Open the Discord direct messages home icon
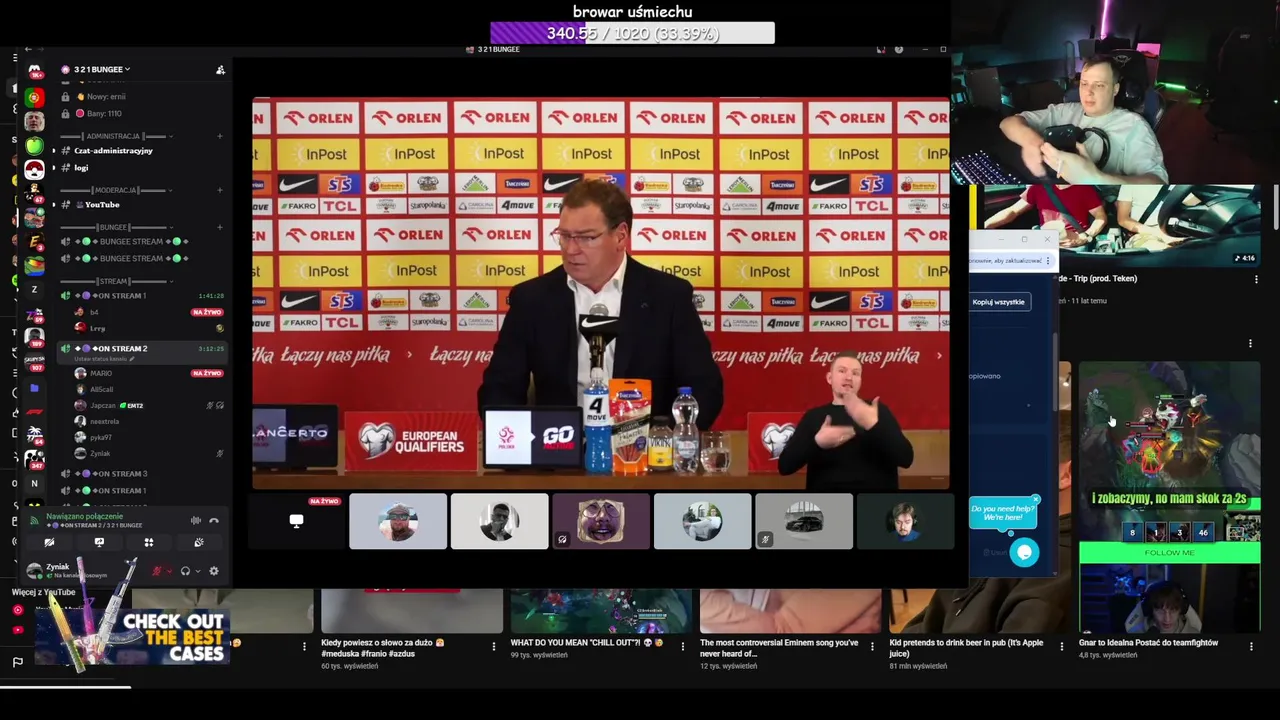Screen dimensions: 1280x720 34,70
